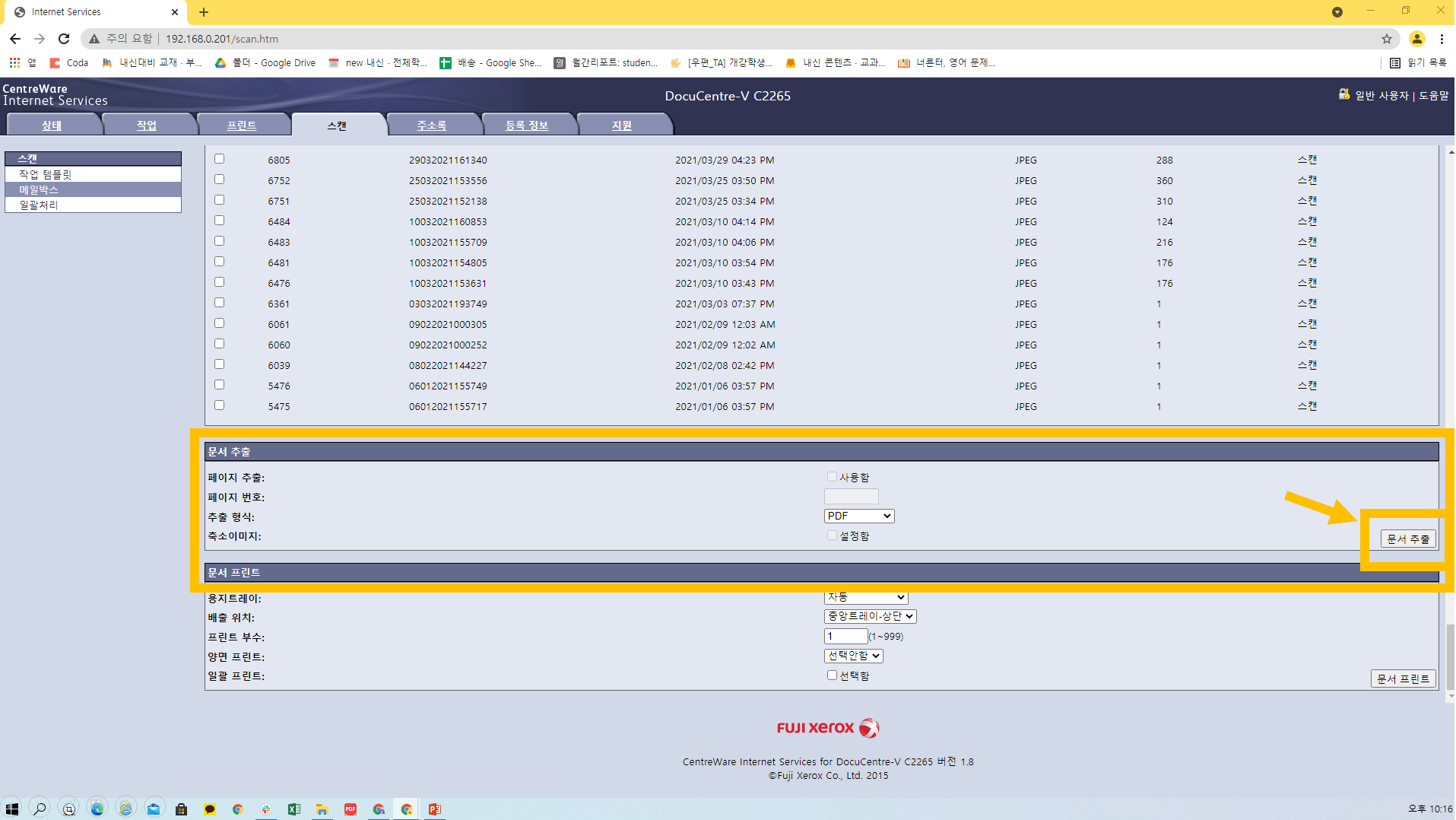This screenshot has height=820, width=1456.
Task: Check the box for document 6752
Action: (x=219, y=180)
